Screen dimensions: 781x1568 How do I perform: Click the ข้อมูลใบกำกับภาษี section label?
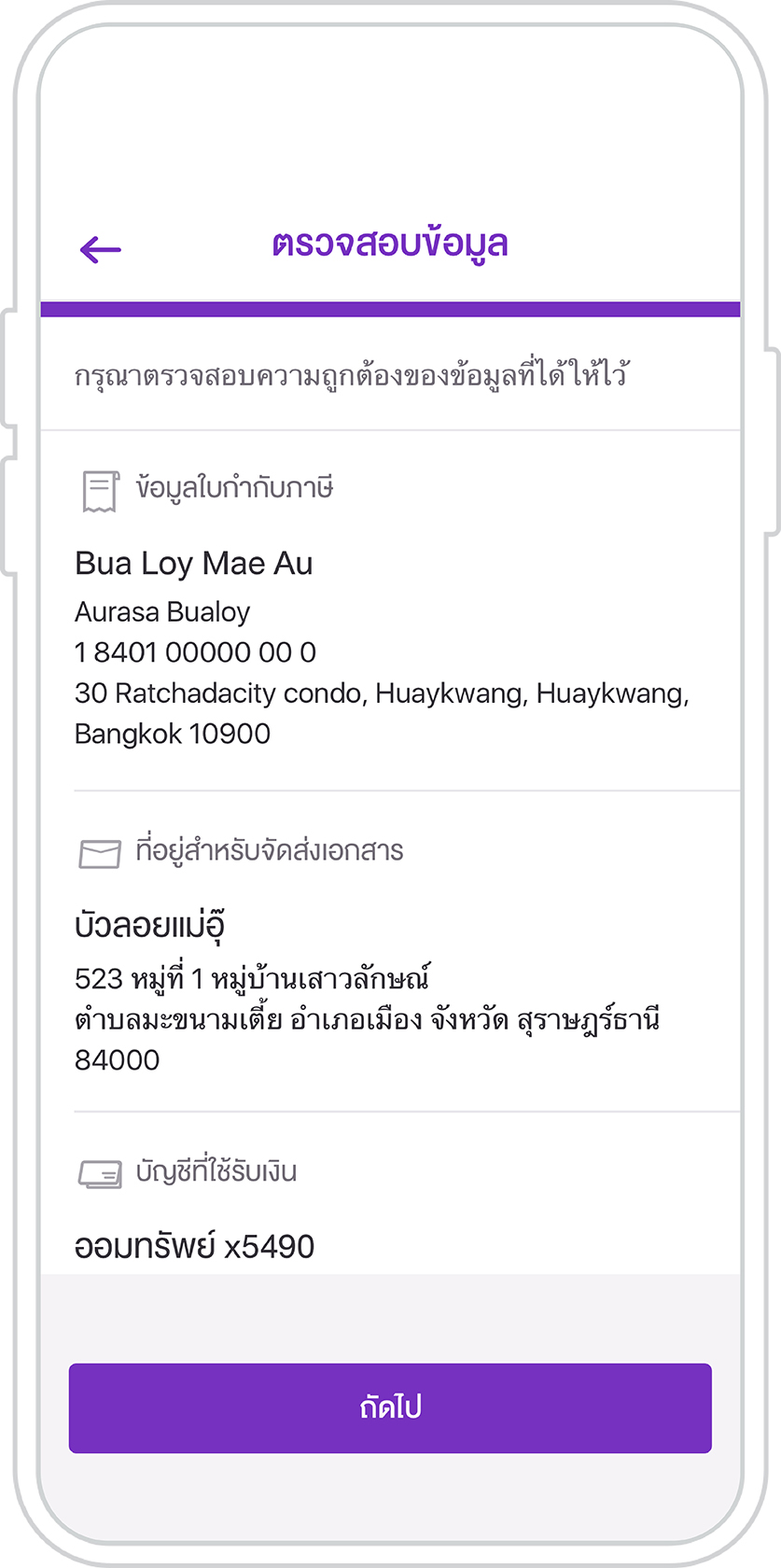tap(234, 487)
